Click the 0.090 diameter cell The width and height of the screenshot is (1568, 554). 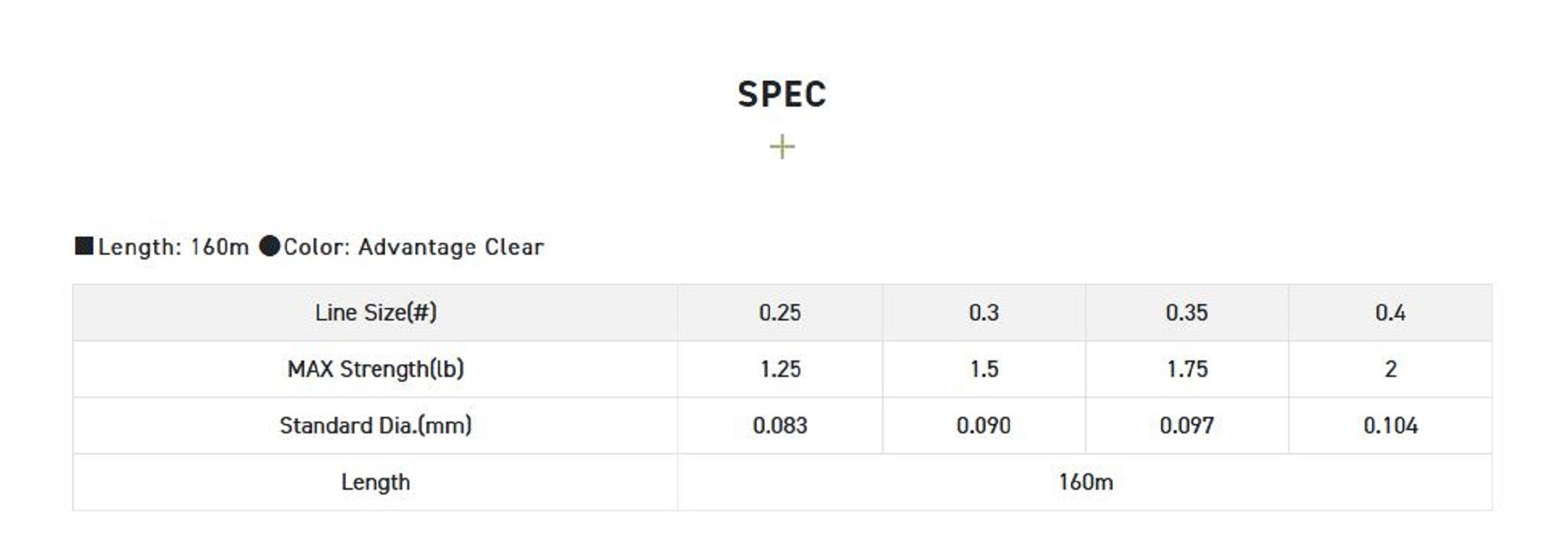coord(984,425)
